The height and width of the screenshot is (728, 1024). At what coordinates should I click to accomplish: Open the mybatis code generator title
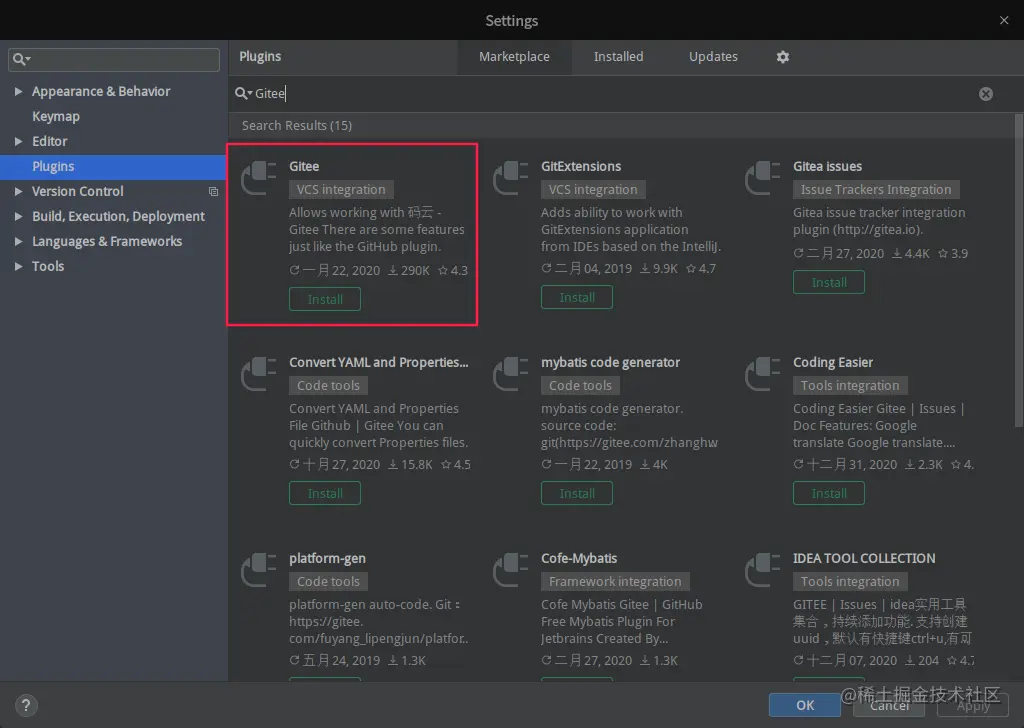click(x=611, y=362)
